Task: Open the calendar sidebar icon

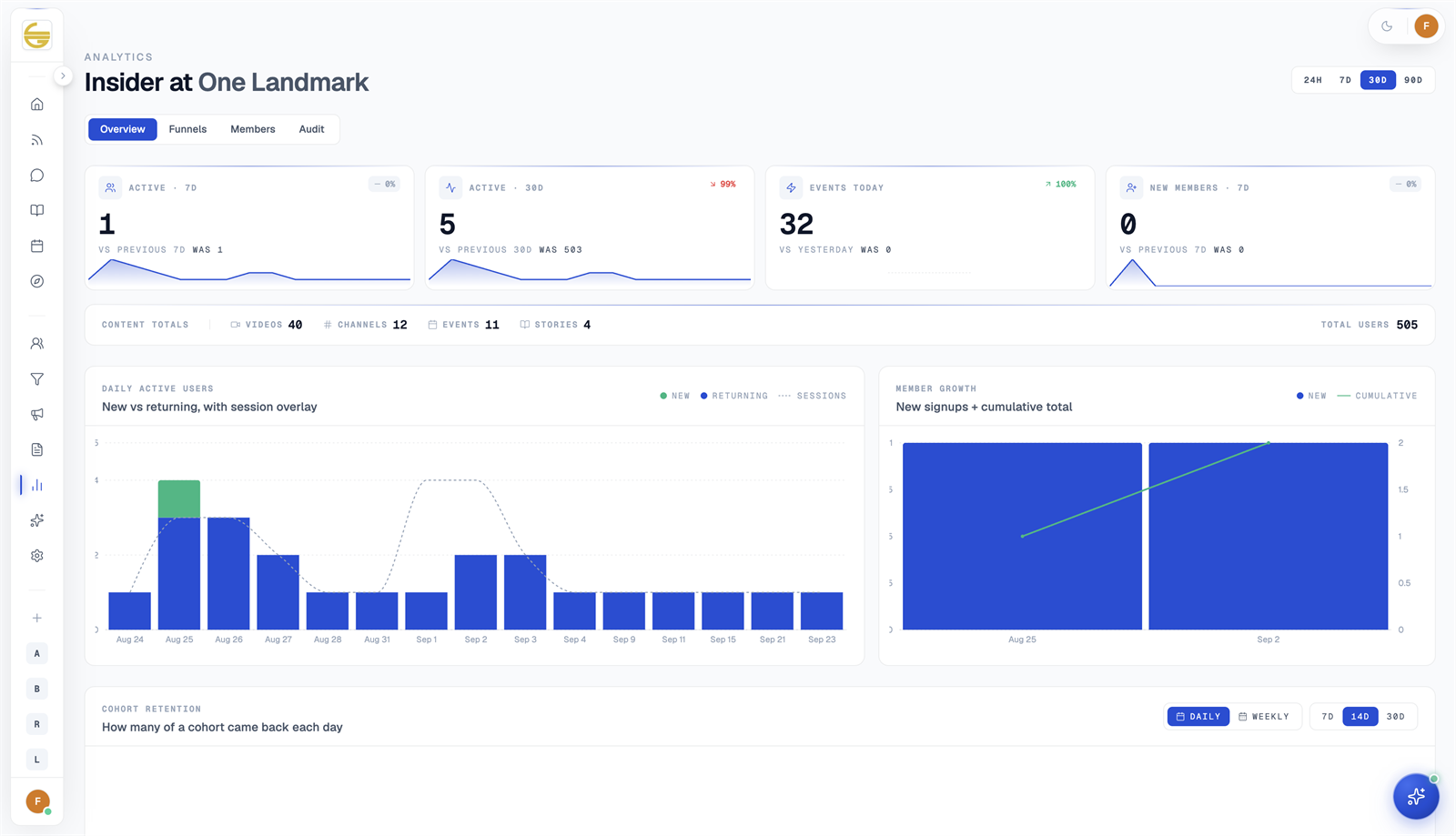Action: coord(37,247)
